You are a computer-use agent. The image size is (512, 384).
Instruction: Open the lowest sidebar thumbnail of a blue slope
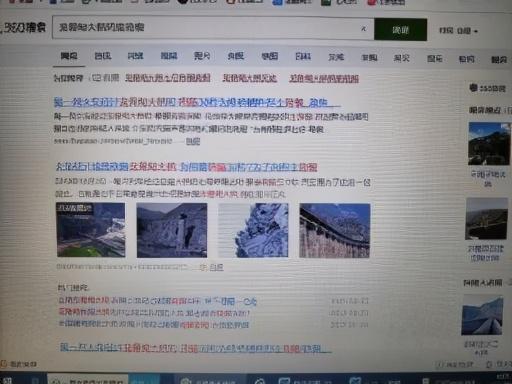pos(482,315)
